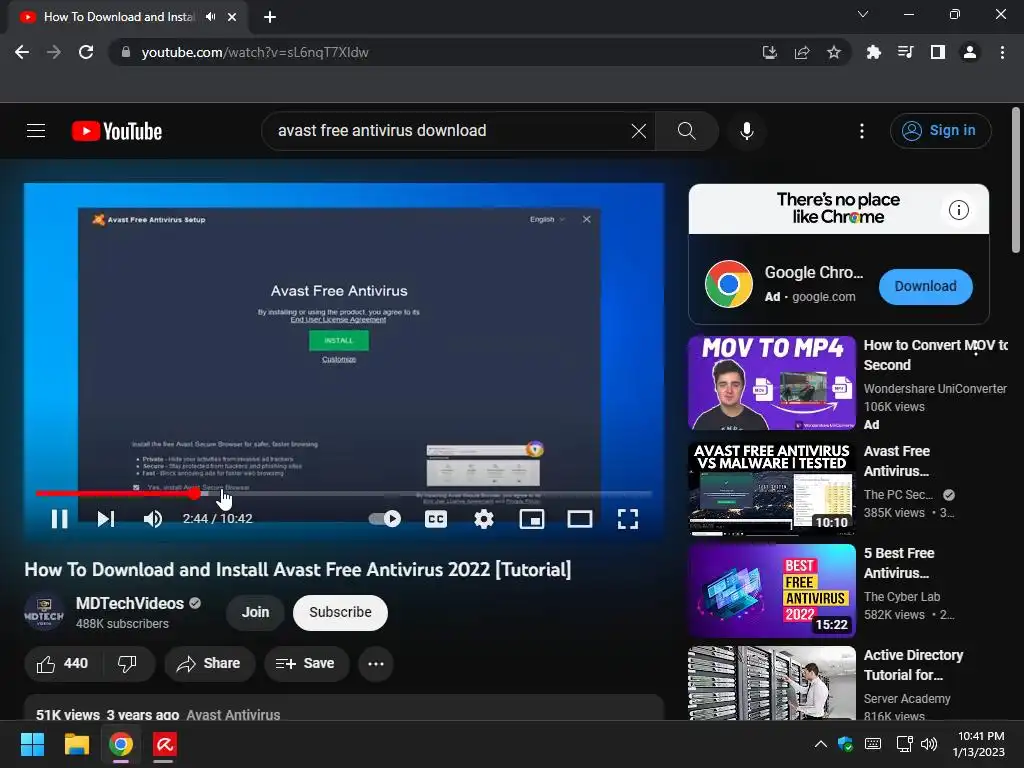
Task: Open the Chrome extensions puzzle icon
Action: (x=873, y=52)
